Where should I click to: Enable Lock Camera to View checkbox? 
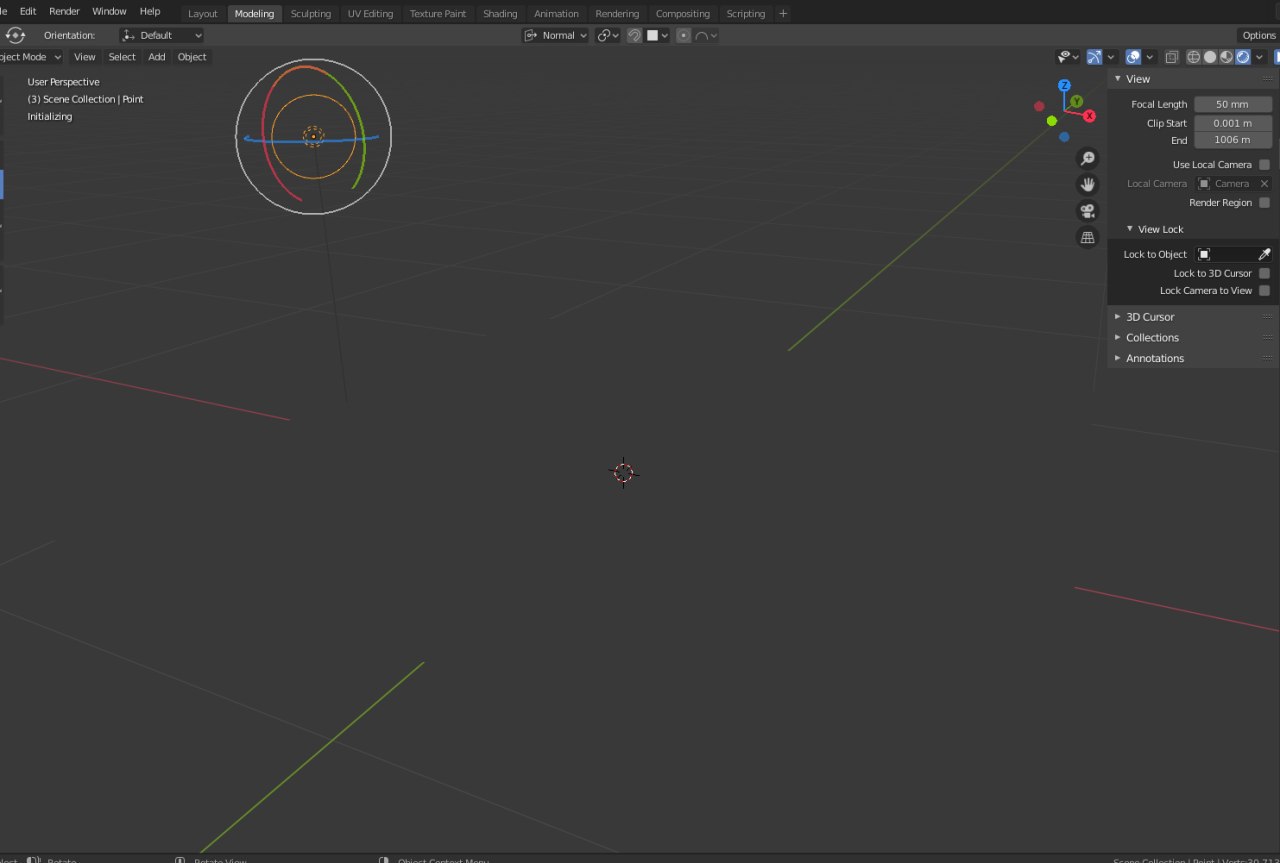click(1264, 290)
